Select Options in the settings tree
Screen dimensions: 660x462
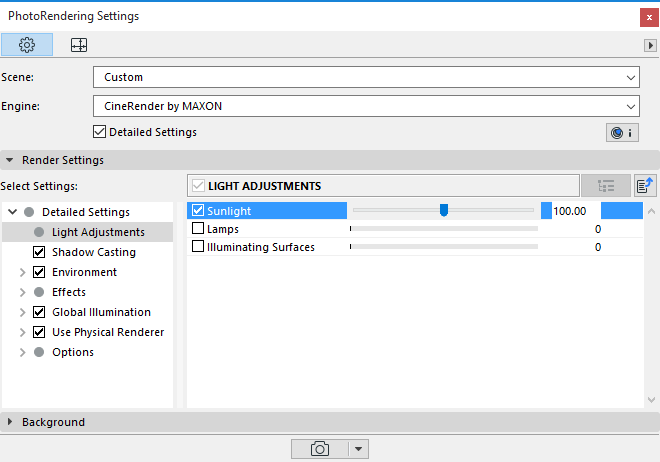73,352
